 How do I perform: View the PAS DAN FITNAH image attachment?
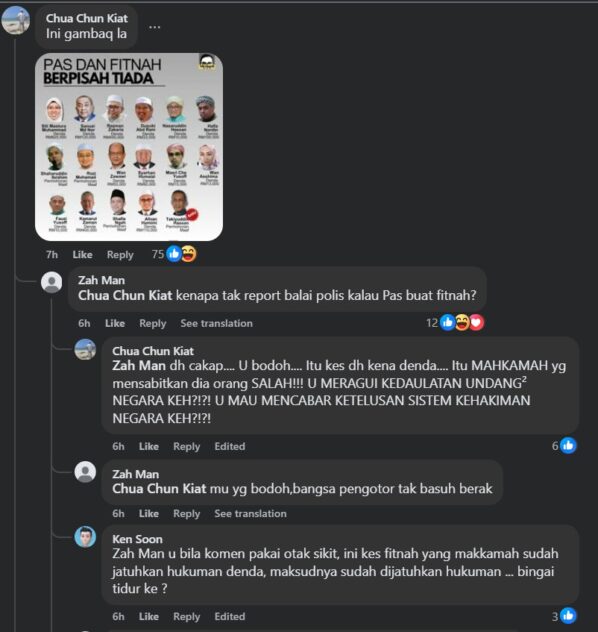129,147
